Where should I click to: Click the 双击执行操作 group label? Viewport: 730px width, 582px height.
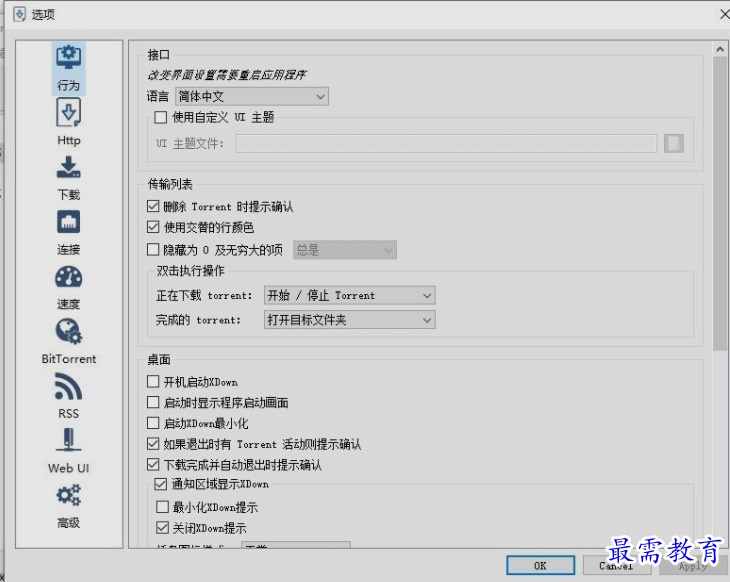click(x=190, y=271)
